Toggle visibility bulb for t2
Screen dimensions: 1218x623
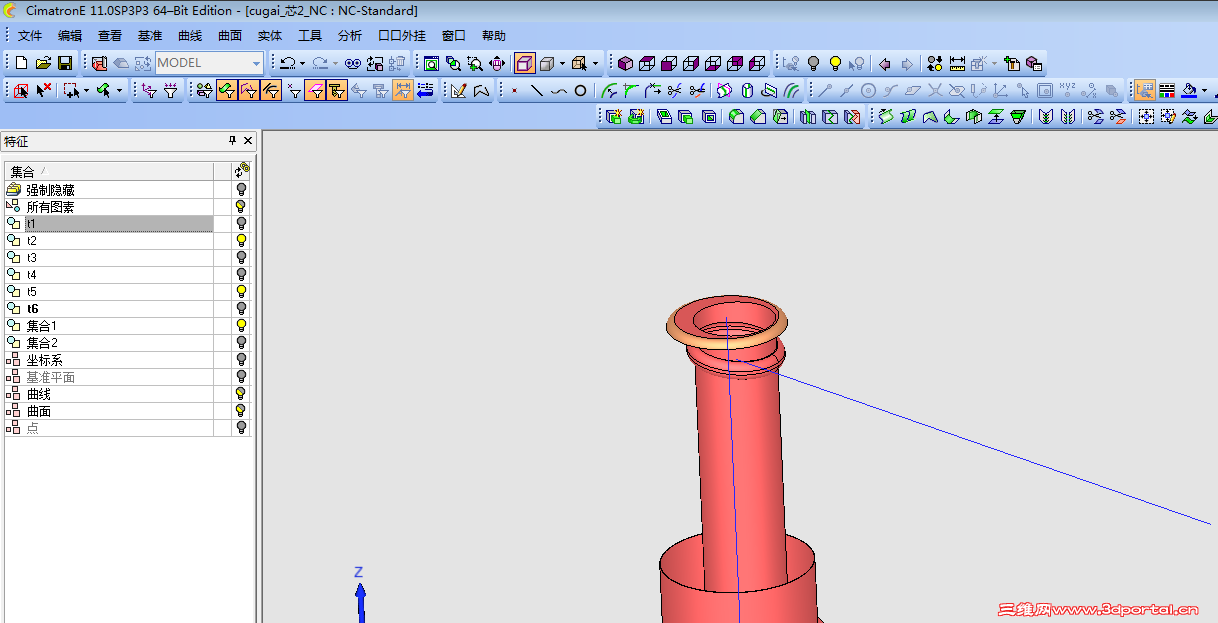241,241
